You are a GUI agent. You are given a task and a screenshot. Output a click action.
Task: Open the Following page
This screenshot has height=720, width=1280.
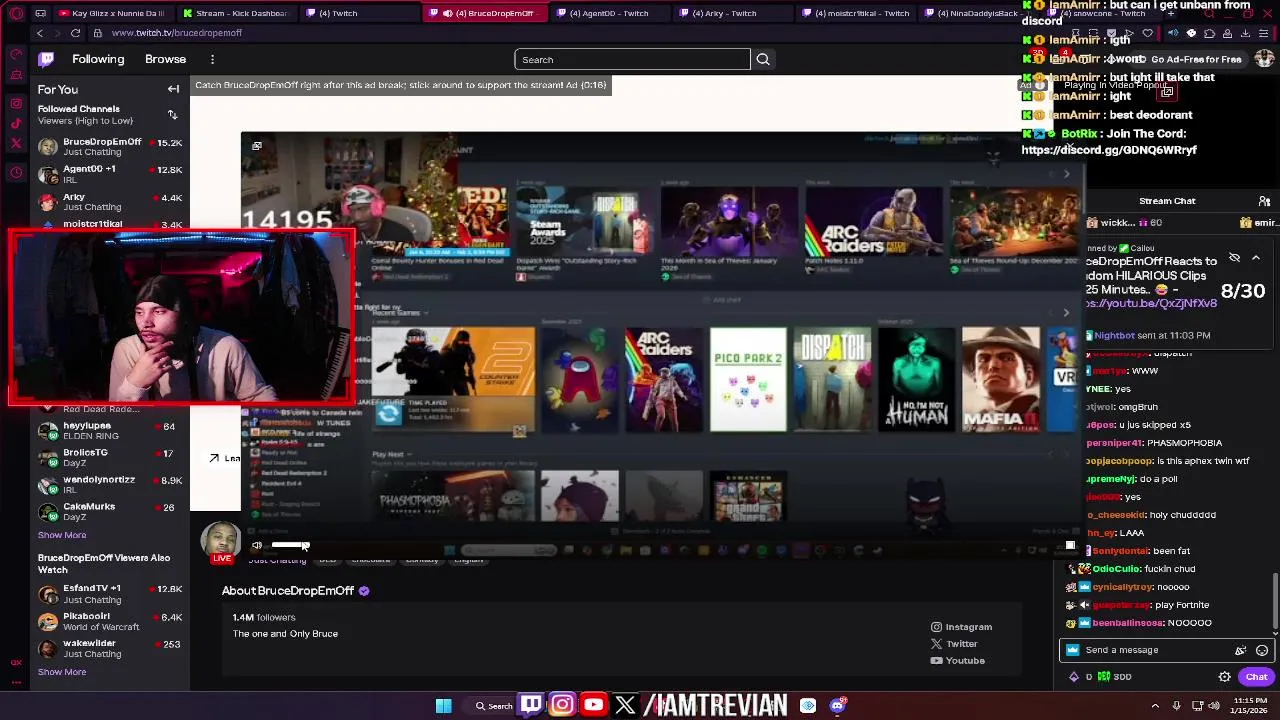coord(98,59)
